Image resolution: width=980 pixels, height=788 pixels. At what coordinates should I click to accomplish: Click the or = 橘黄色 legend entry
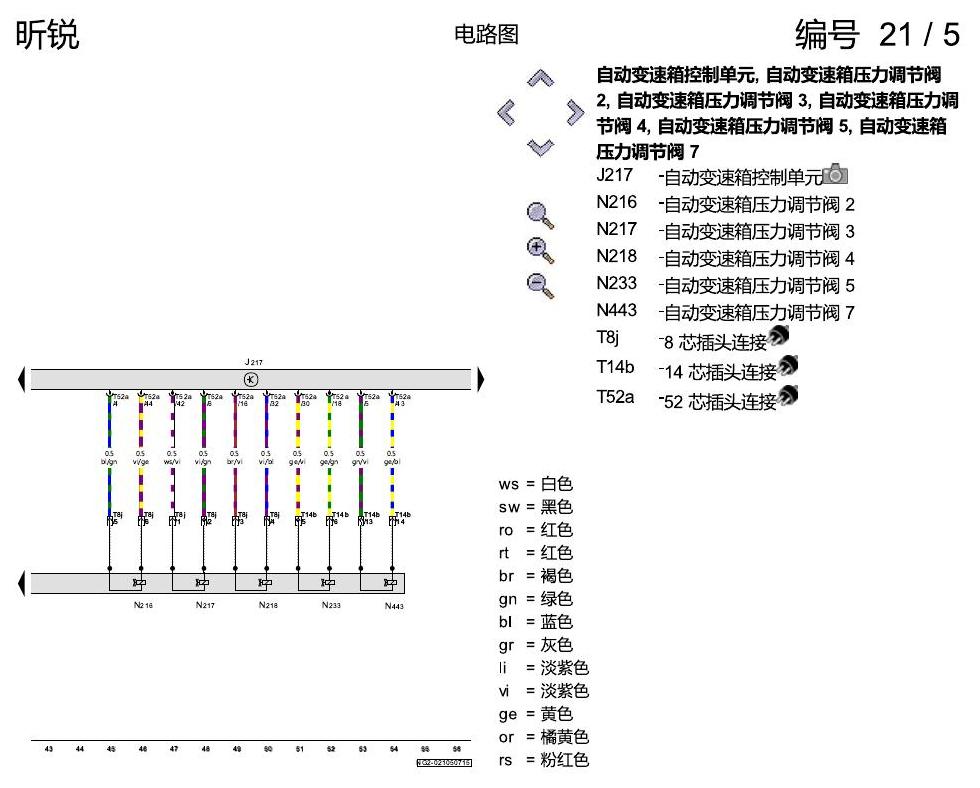(544, 737)
